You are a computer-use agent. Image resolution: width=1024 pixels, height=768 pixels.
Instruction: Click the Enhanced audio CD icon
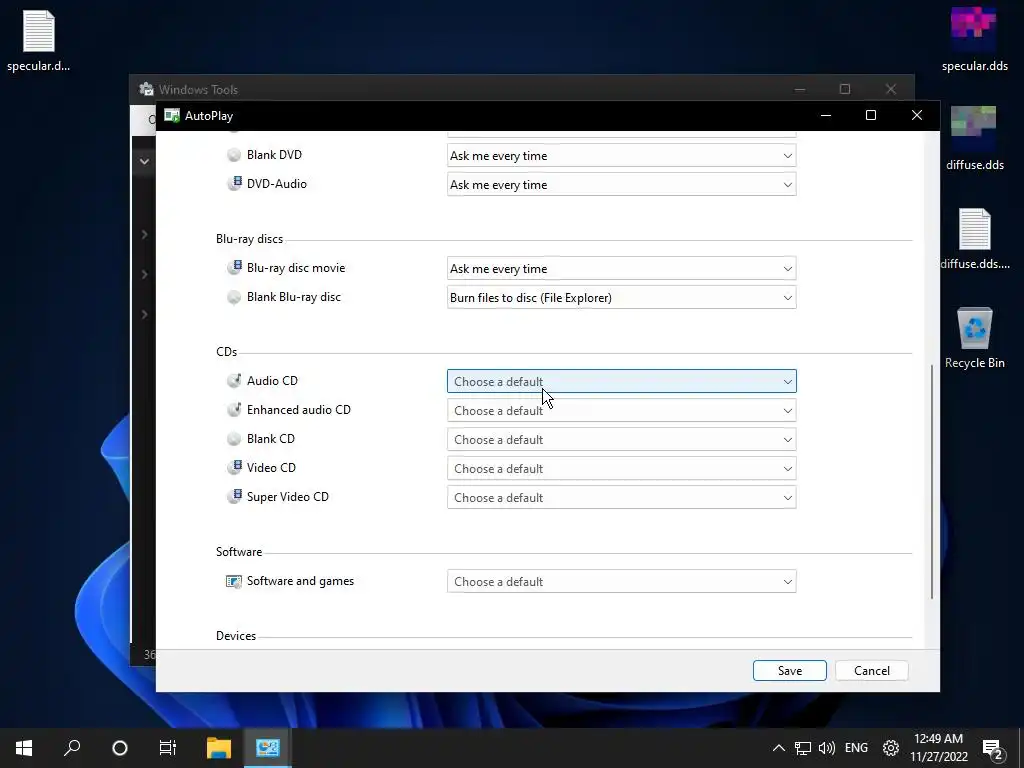point(234,409)
